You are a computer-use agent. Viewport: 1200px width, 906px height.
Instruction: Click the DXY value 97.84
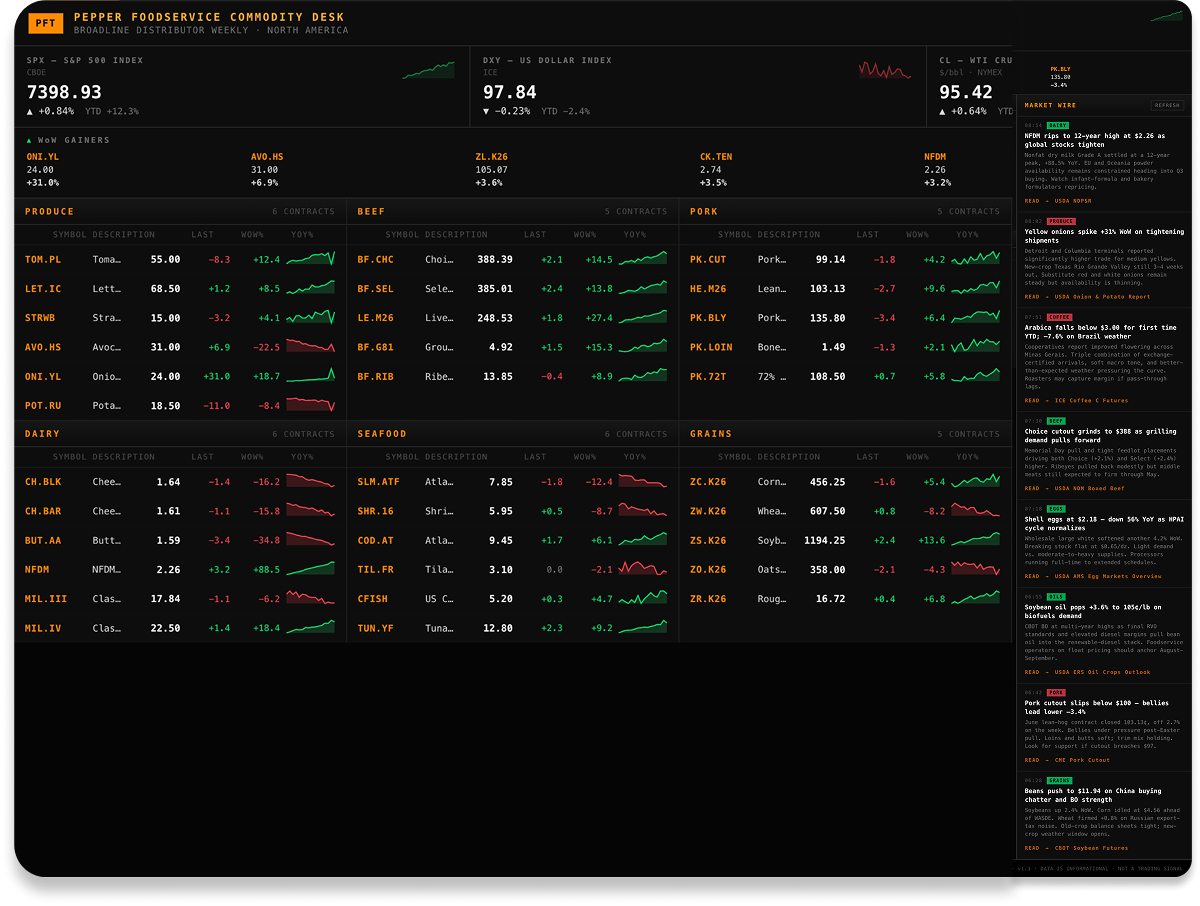click(x=510, y=93)
